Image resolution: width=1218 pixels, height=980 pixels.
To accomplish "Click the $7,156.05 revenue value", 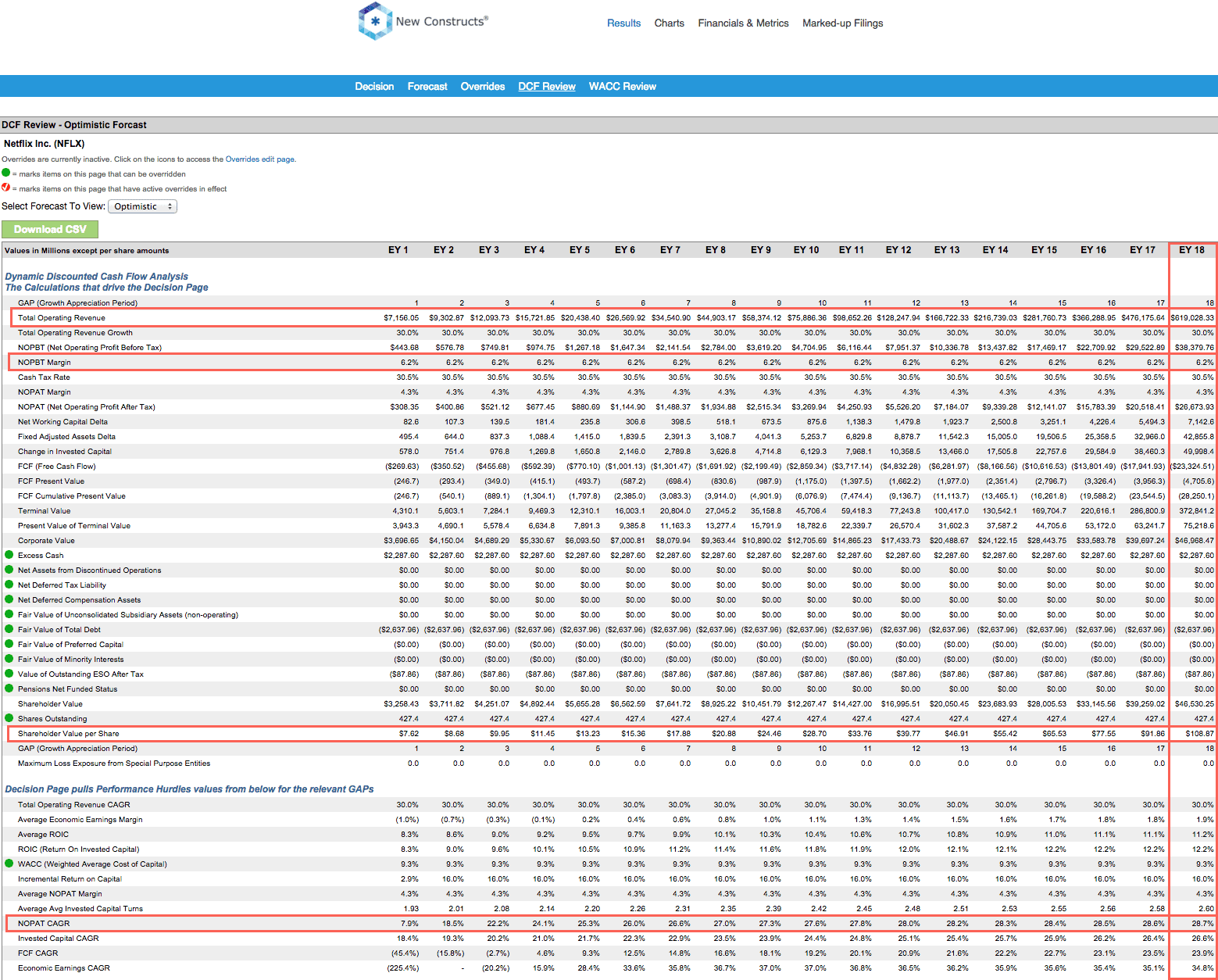I will point(402,318).
